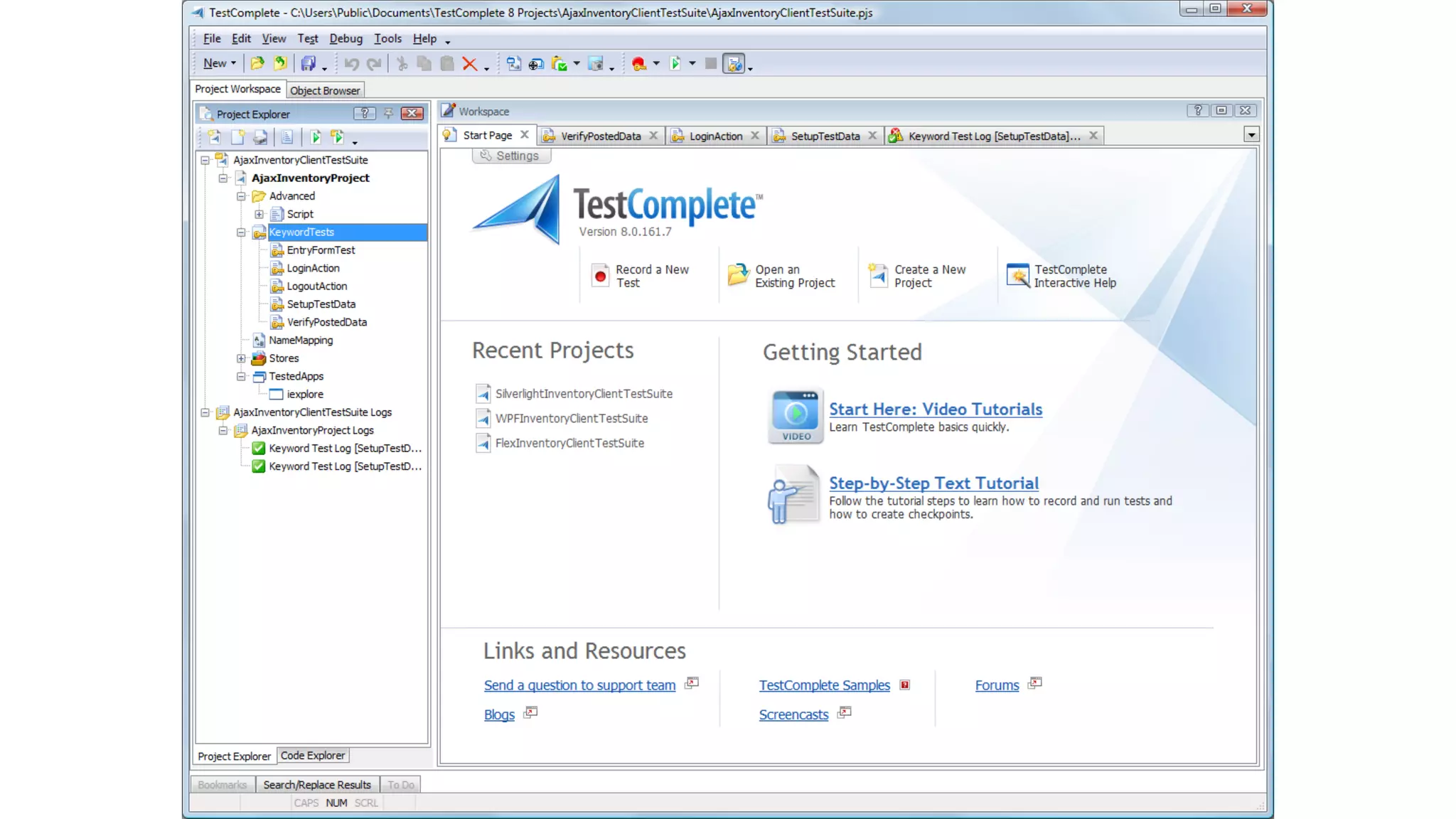This screenshot has width=1456, height=819.
Task: Click the Save All floppy disk icon
Action: point(308,64)
